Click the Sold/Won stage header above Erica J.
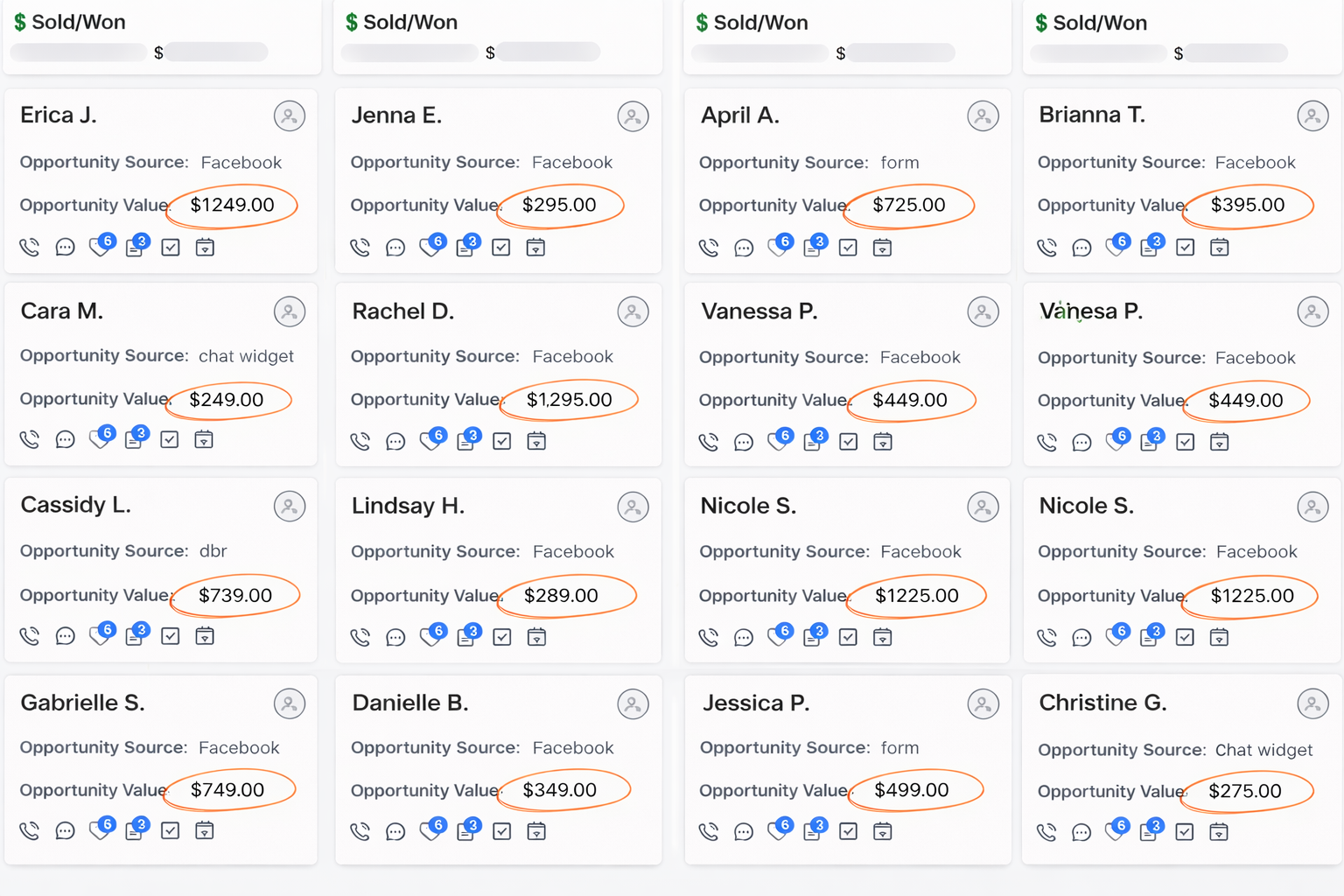 [x=79, y=23]
